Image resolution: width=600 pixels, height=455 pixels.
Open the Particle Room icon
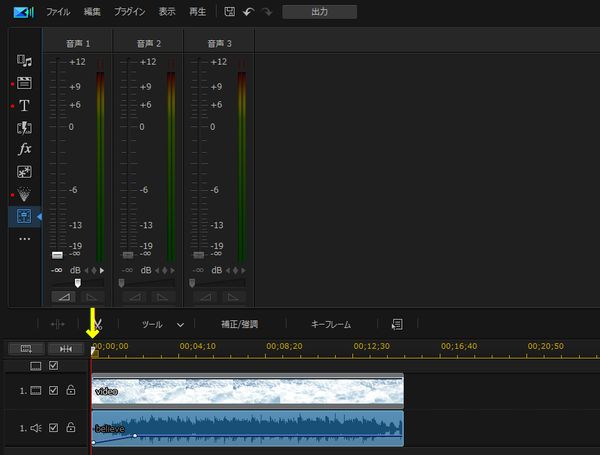[25, 194]
